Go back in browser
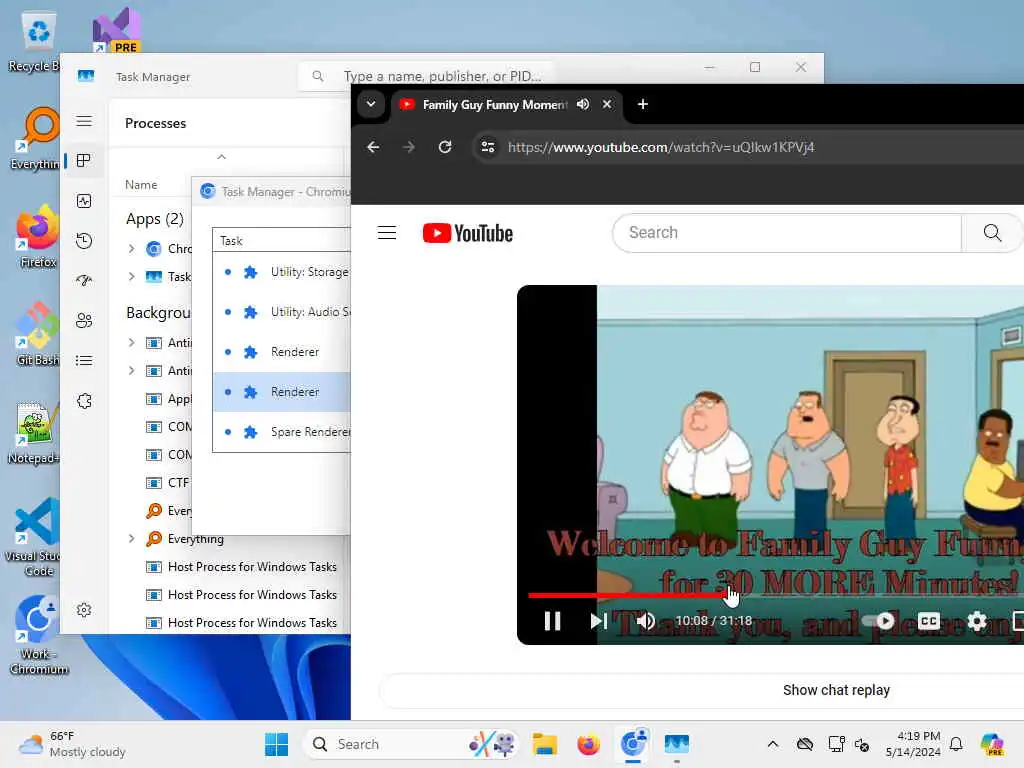The height and width of the screenshot is (768, 1024). point(373,148)
